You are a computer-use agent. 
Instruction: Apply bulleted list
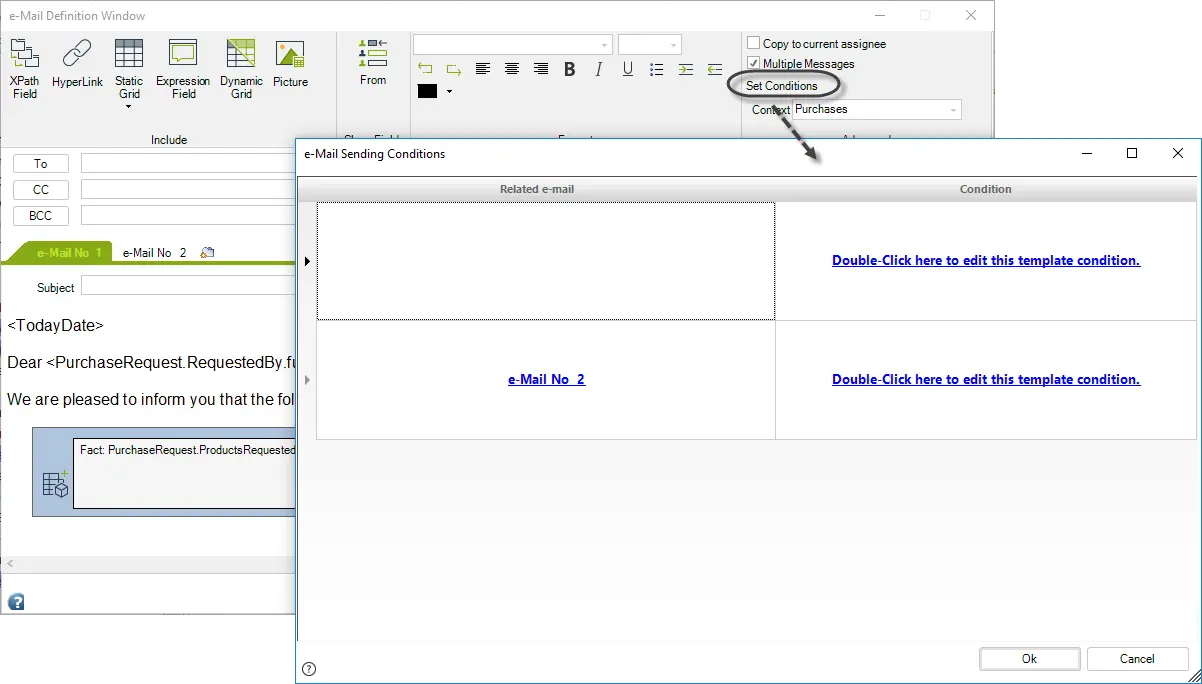pos(657,69)
